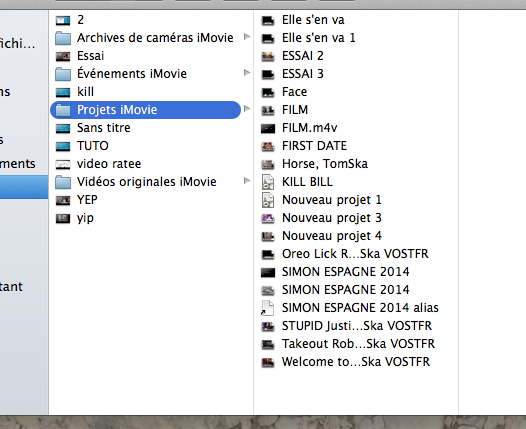Click the Nouveau projet 3 project icon
Image resolution: width=526 pixels, height=429 pixels.
(268, 218)
